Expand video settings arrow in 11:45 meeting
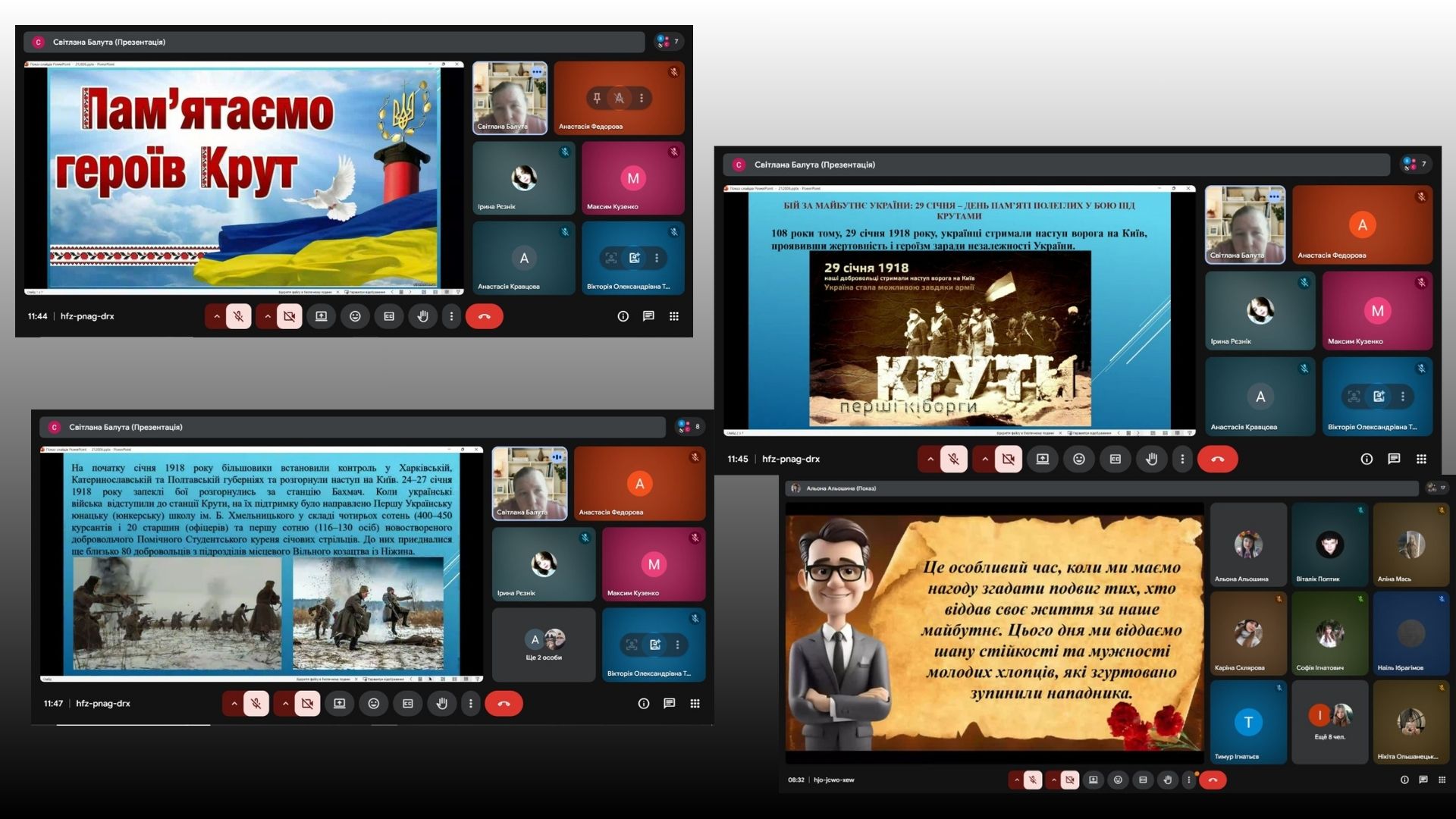Image resolution: width=1456 pixels, height=819 pixels. (985, 459)
